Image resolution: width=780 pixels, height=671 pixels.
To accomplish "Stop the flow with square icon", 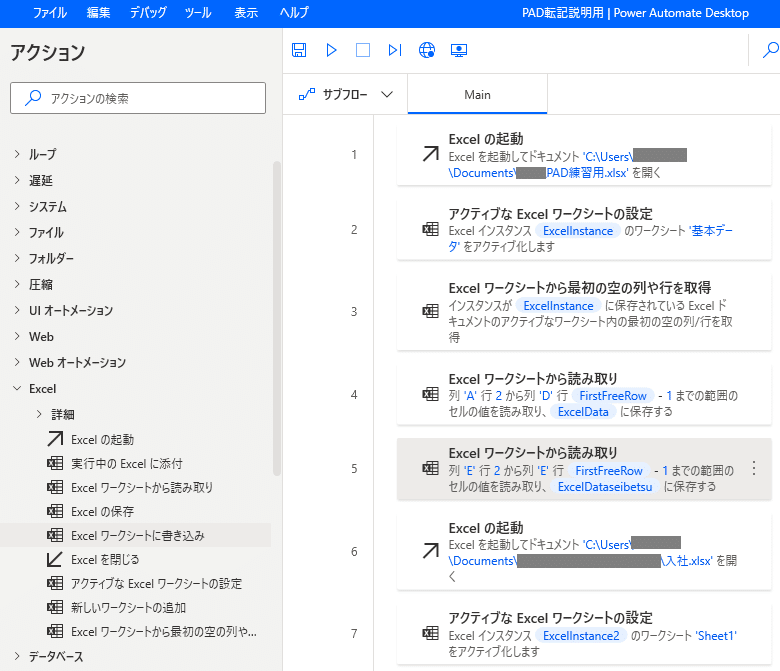I will coord(363,50).
